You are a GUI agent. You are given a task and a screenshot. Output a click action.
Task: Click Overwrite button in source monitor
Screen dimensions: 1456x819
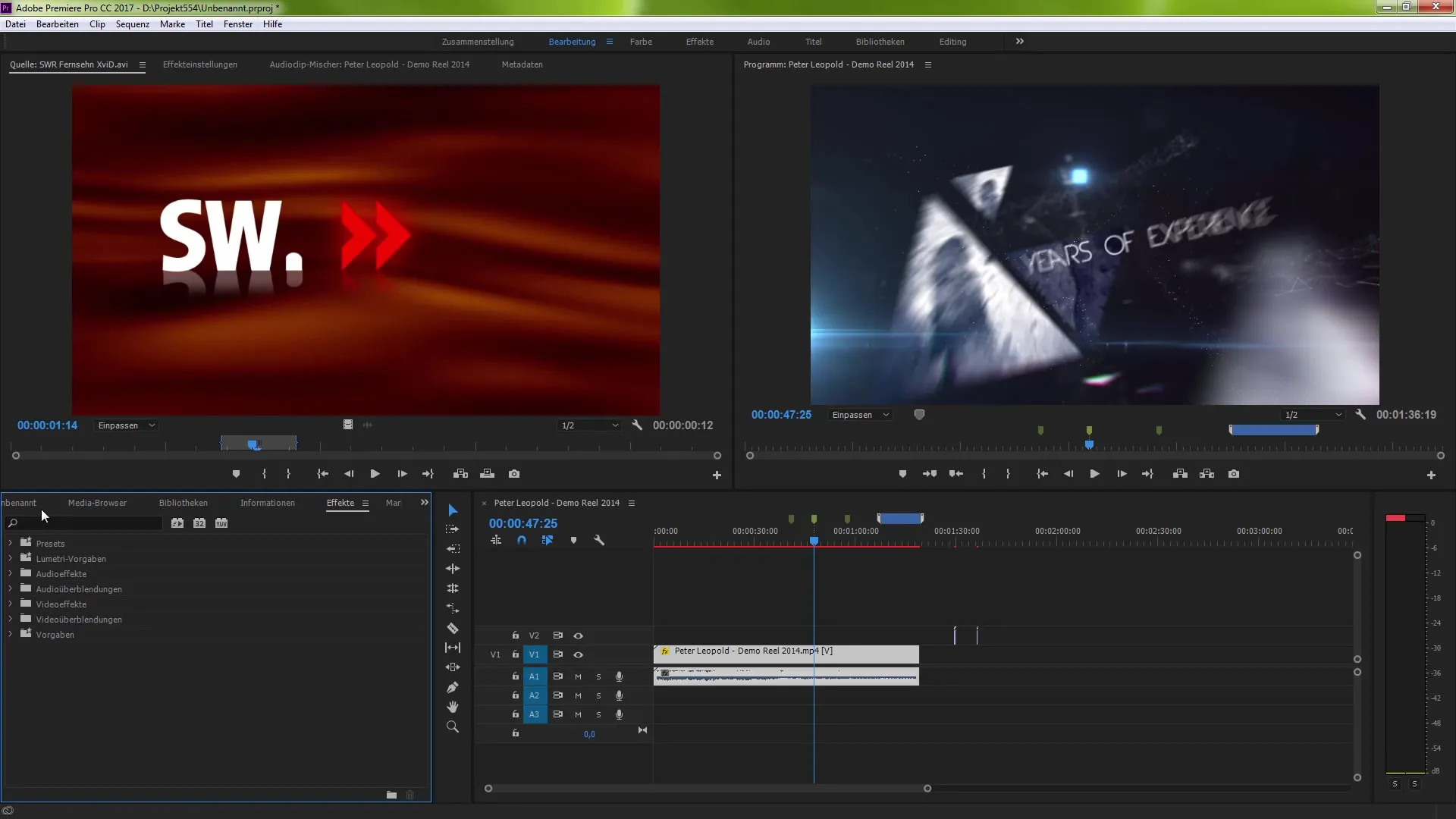point(488,474)
